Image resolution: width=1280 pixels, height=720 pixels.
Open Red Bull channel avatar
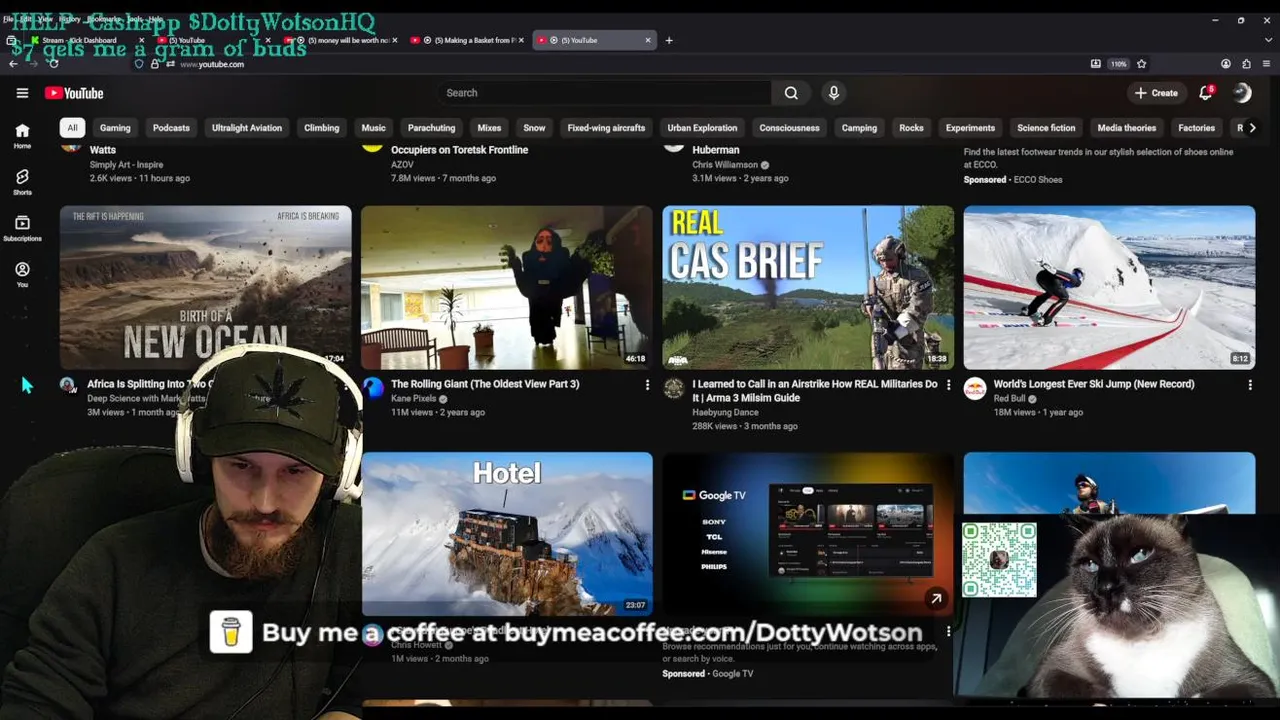(x=975, y=388)
